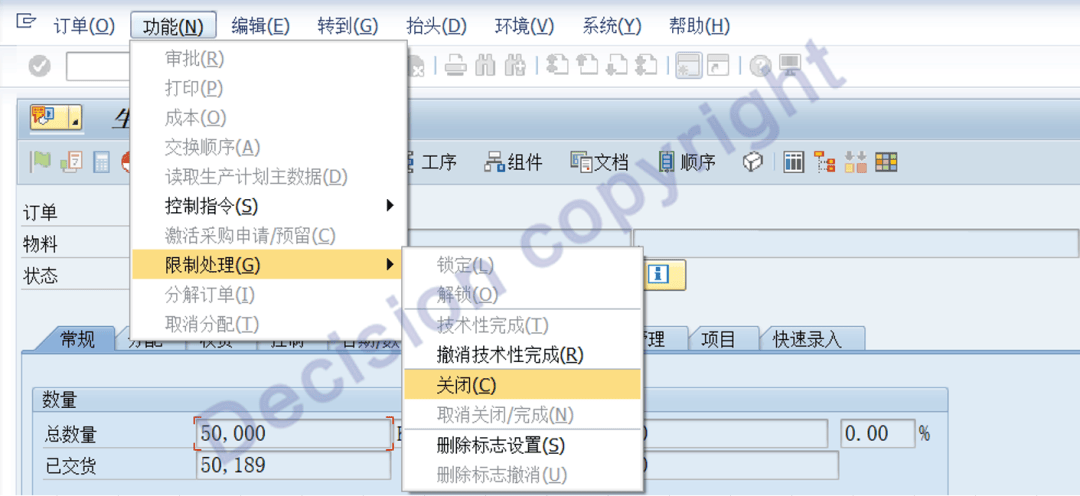1080x496 pixels.
Task: Open 组件 (Components) overview
Action: click(x=513, y=162)
